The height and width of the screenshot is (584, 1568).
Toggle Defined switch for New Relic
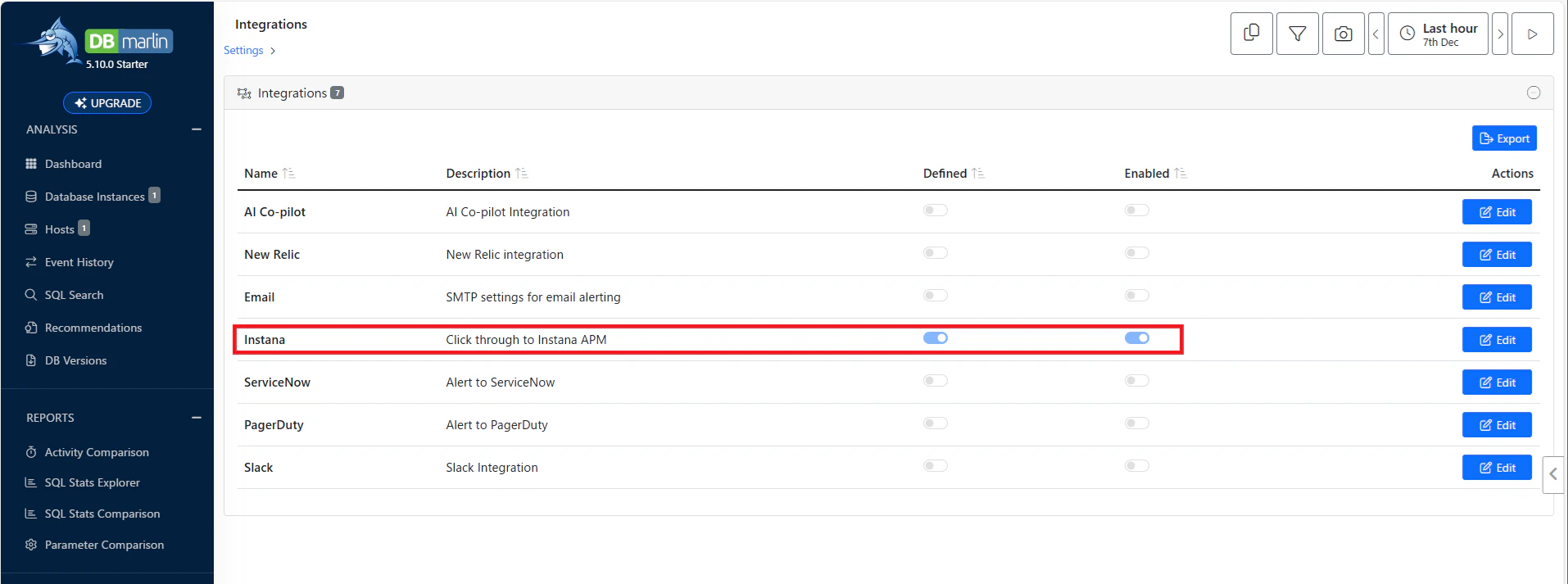click(x=936, y=253)
